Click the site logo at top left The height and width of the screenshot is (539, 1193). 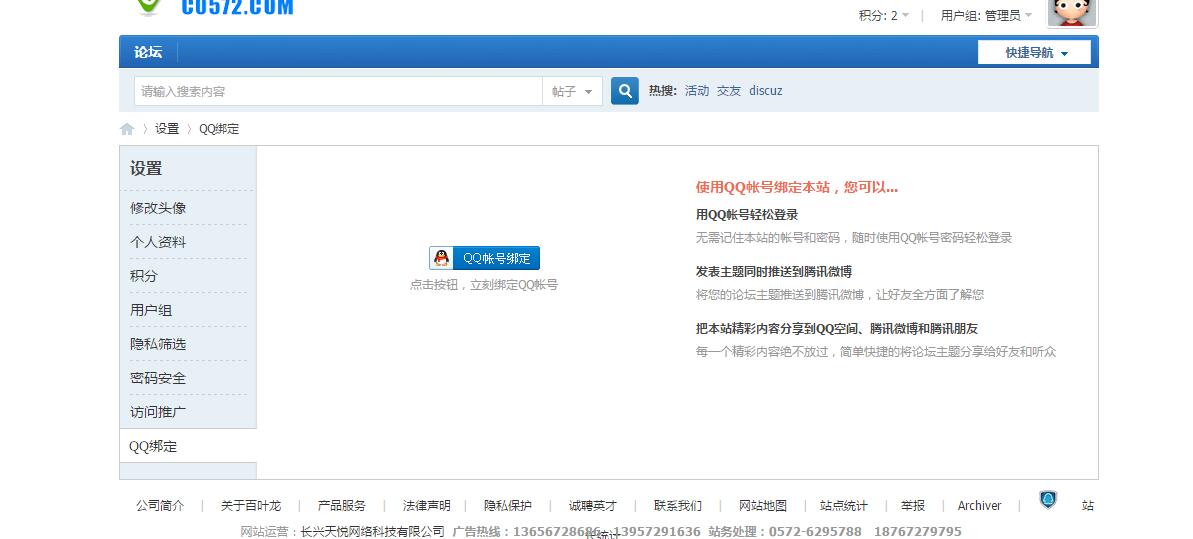(215, 8)
